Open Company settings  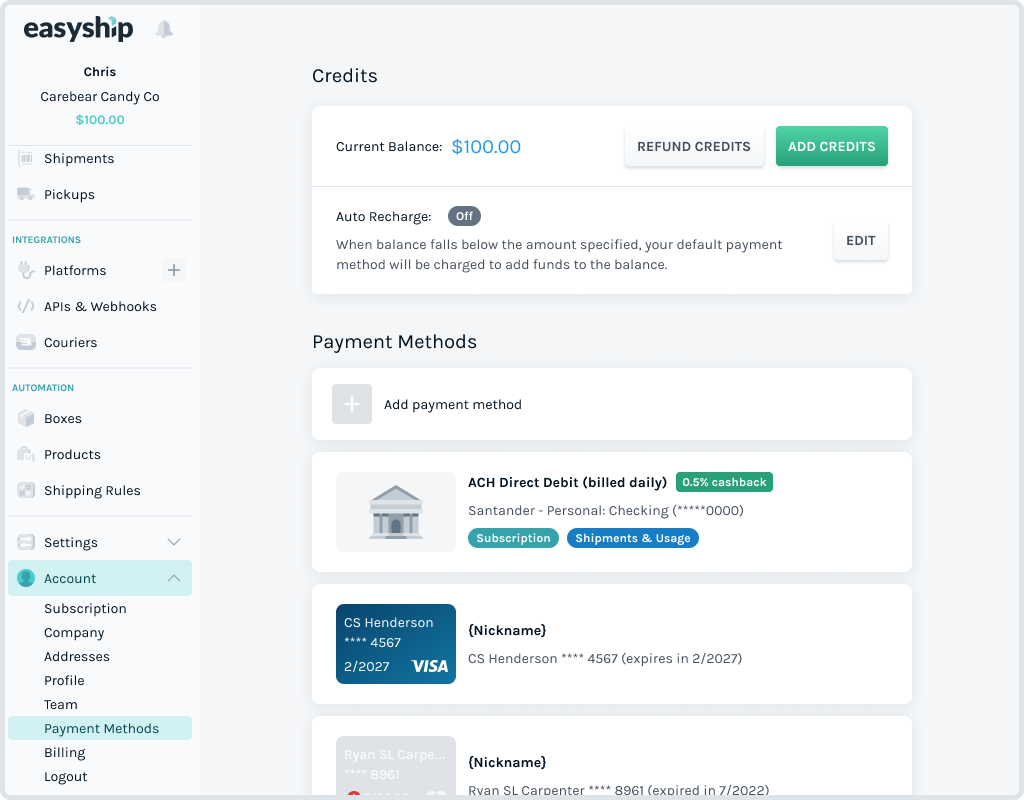pyautogui.click(x=74, y=633)
